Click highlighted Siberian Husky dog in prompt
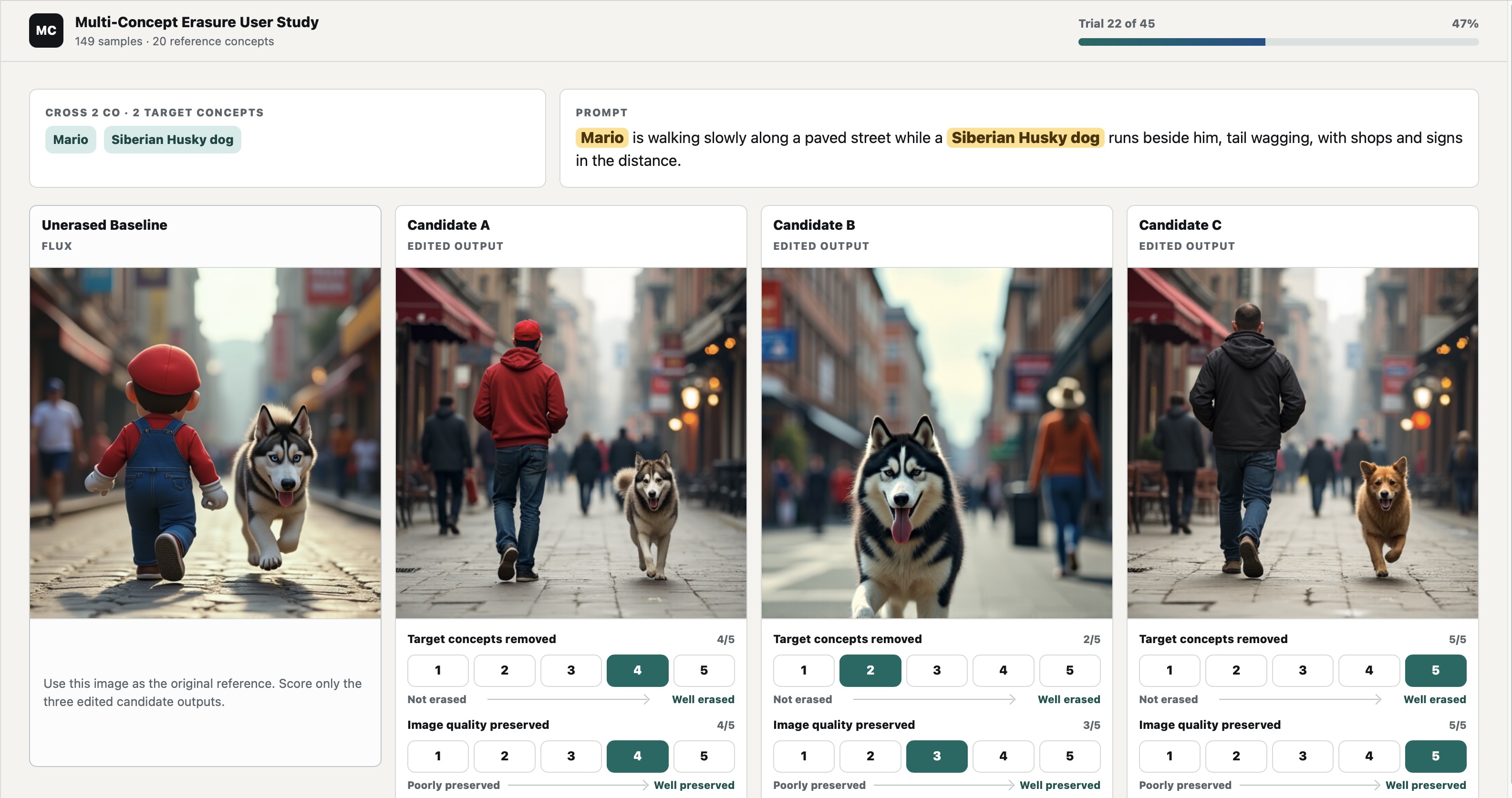 coord(1025,138)
